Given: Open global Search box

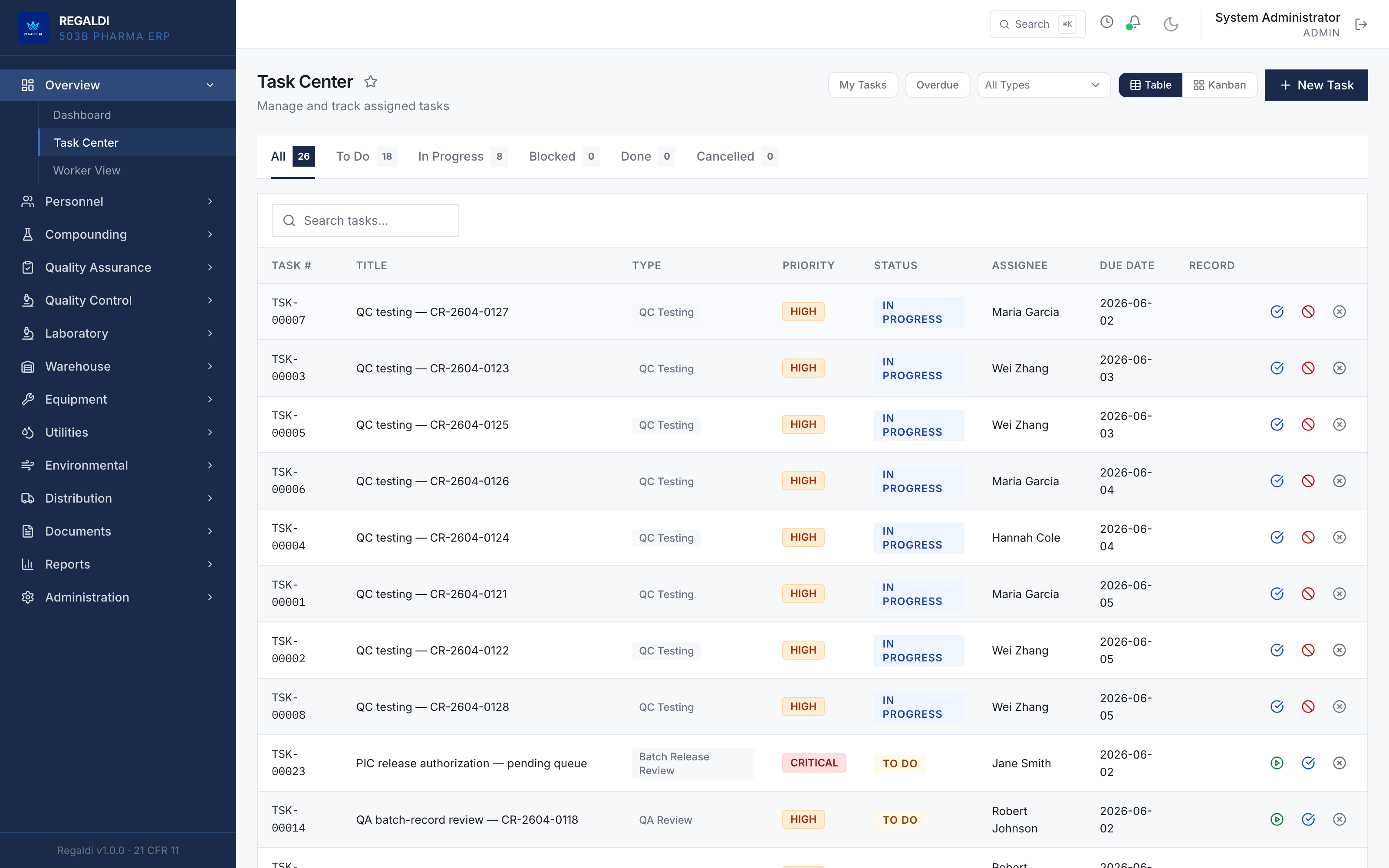Looking at the screenshot, I should click(x=1037, y=24).
